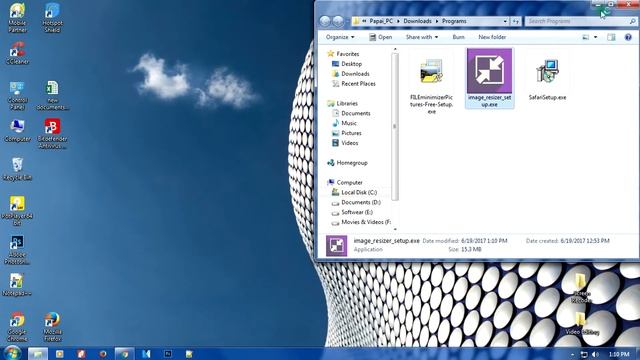Click the New folder button
640x360 pixels.
(492, 37)
